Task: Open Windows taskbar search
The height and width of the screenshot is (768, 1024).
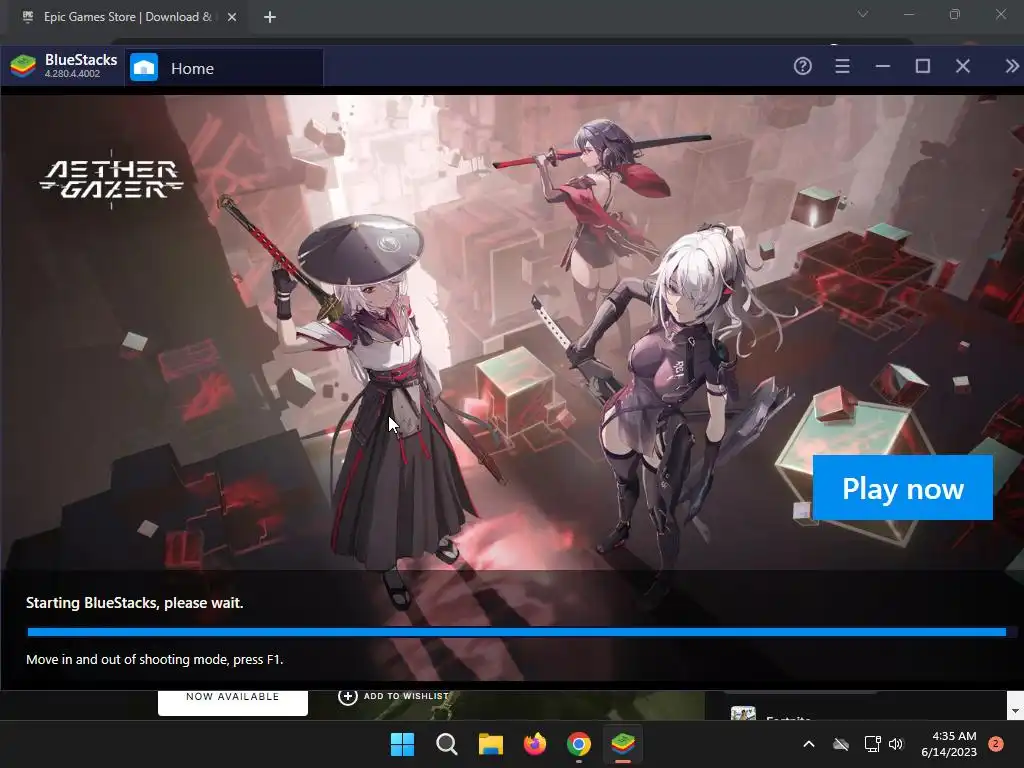Action: pyautogui.click(x=447, y=744)
